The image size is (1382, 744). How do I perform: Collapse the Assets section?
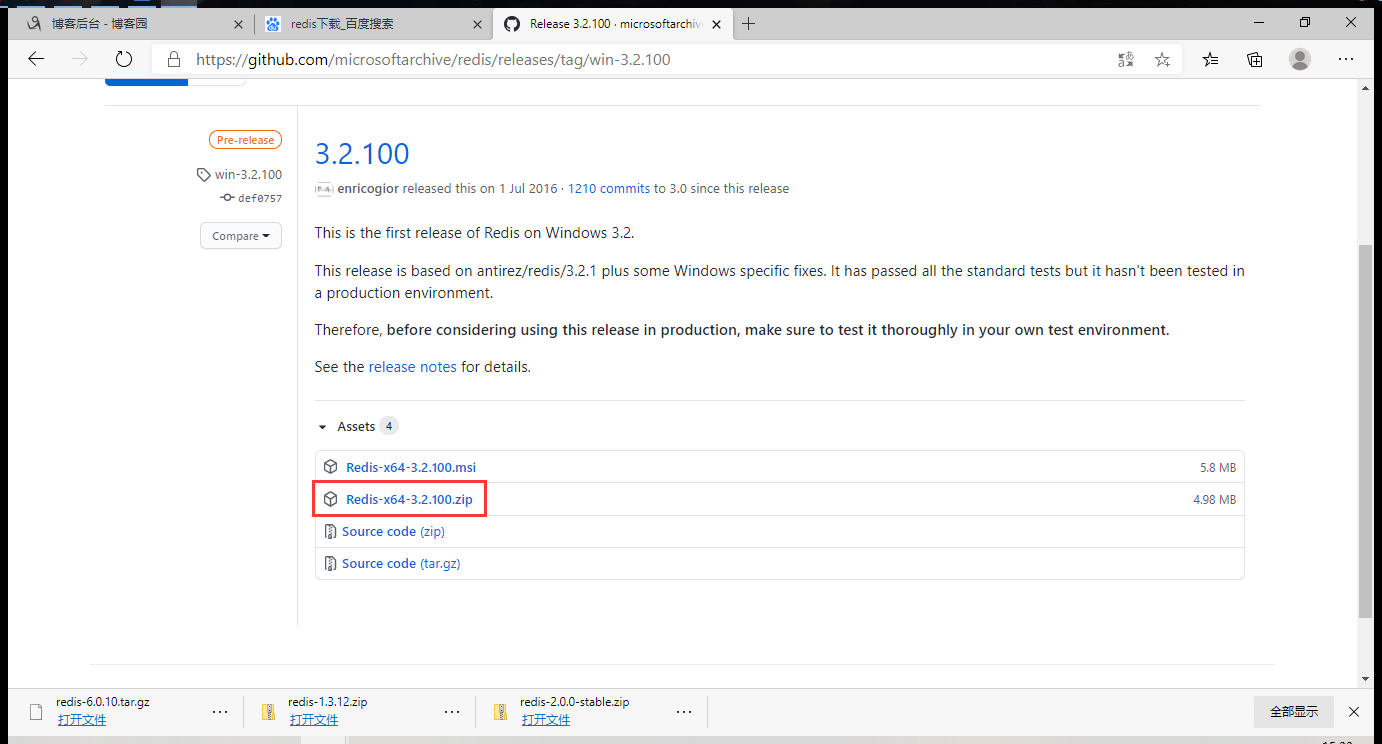pos(355,426)
